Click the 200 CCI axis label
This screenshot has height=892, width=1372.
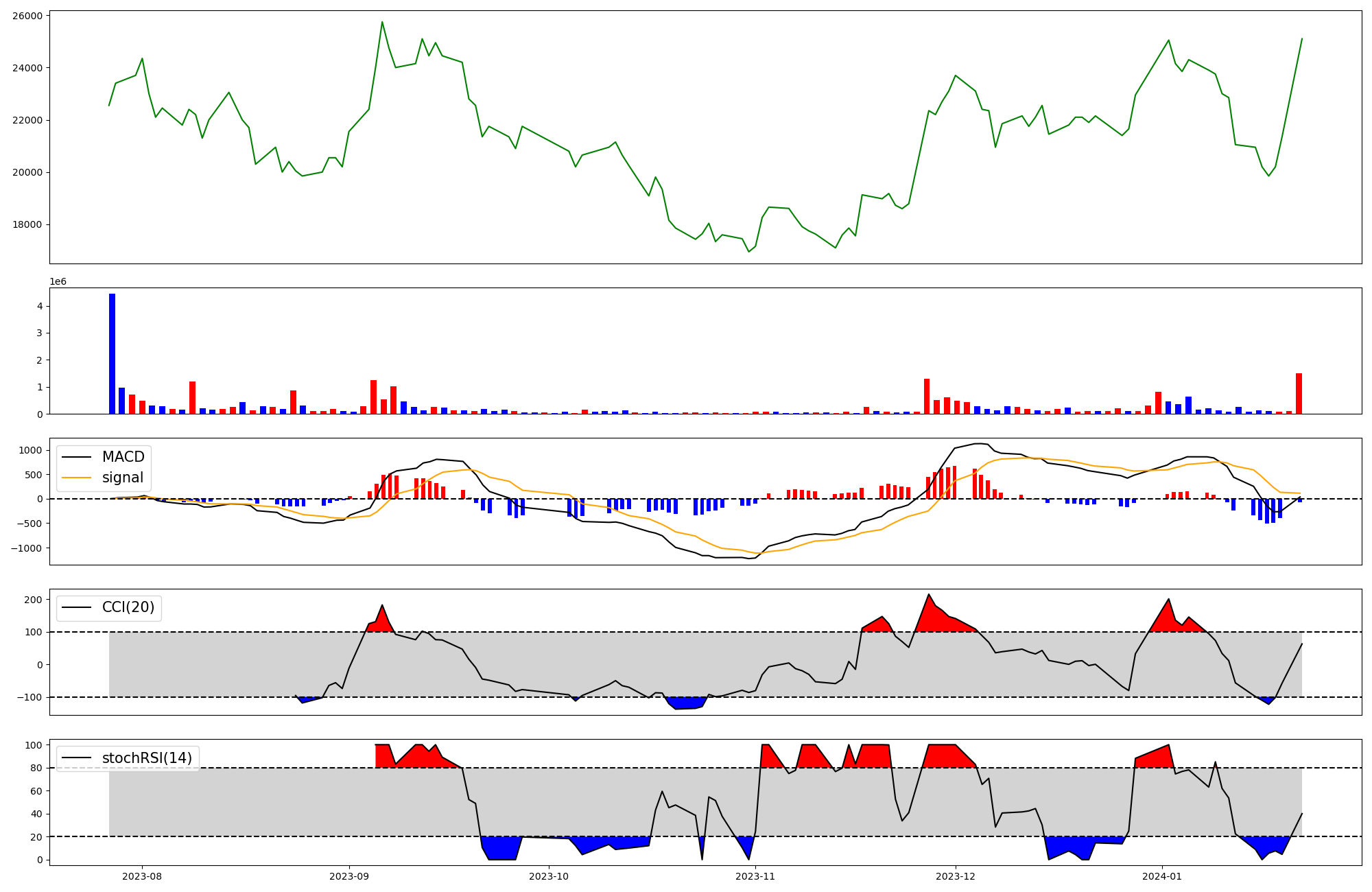[x=34, y=600]
